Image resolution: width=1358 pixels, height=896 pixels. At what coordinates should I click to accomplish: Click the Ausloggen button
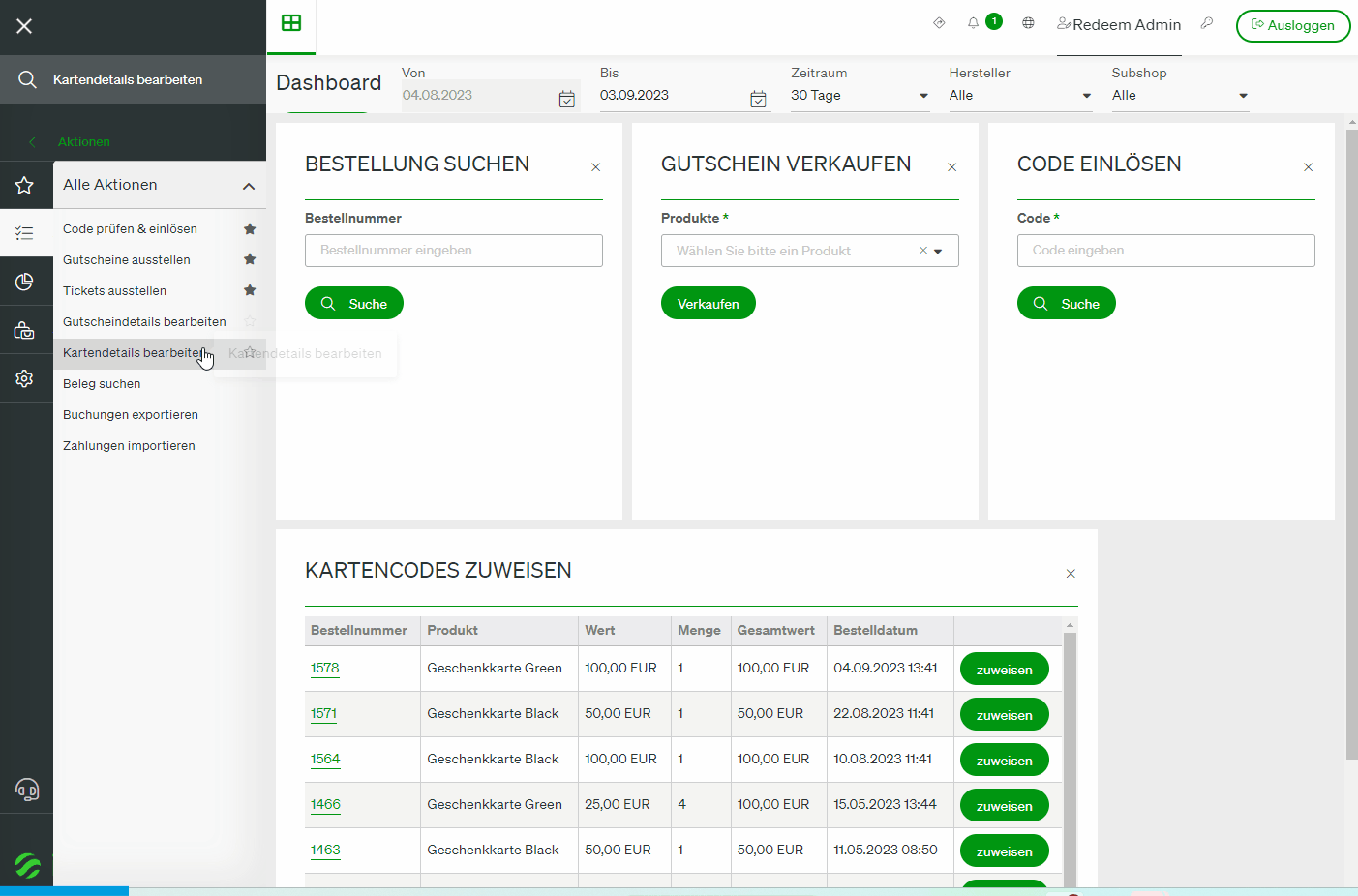[1293, 25]
